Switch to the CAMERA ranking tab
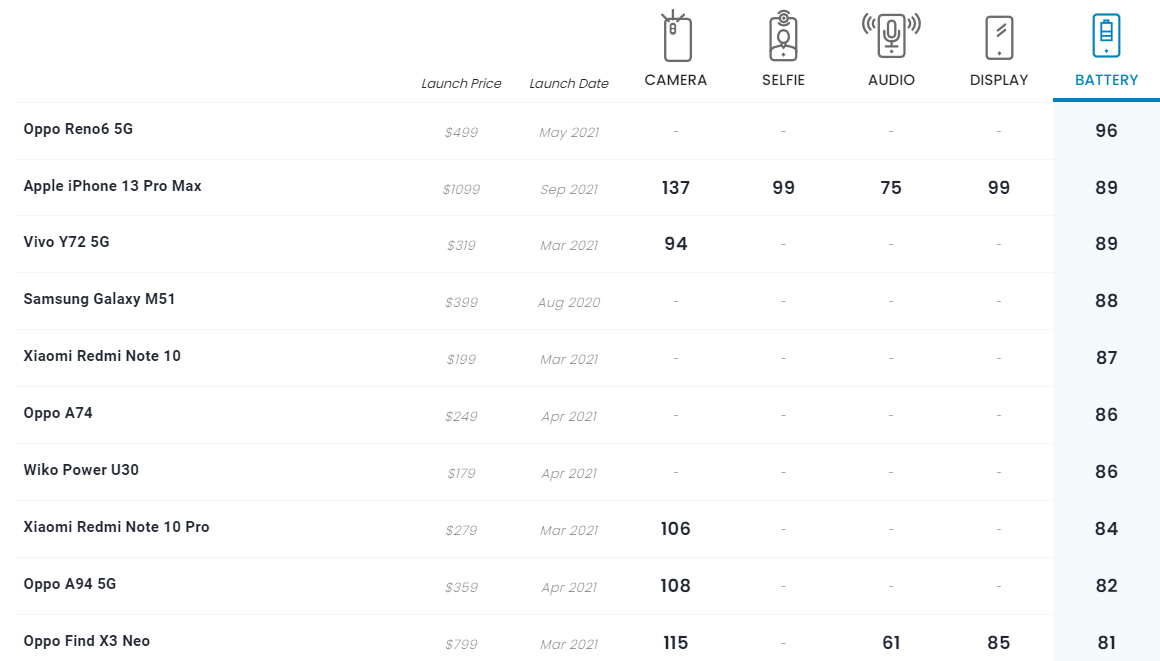1160x661 pixels. pos(676,80)
